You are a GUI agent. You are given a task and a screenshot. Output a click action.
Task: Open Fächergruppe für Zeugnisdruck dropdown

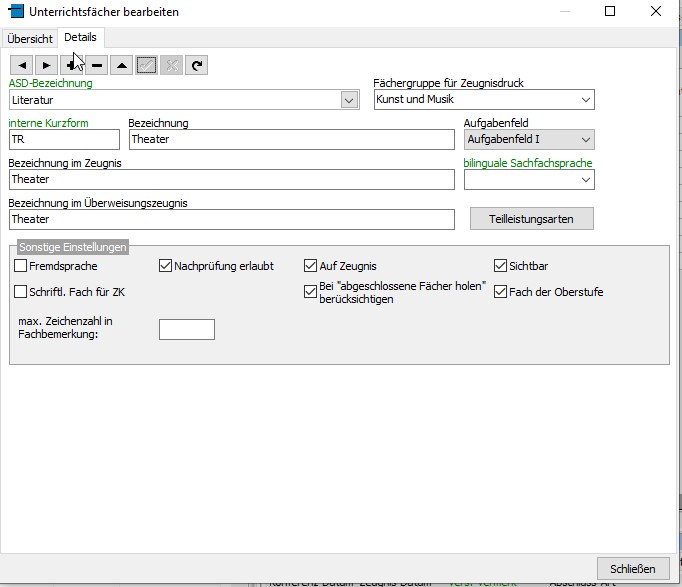click(x=585, y=100)
